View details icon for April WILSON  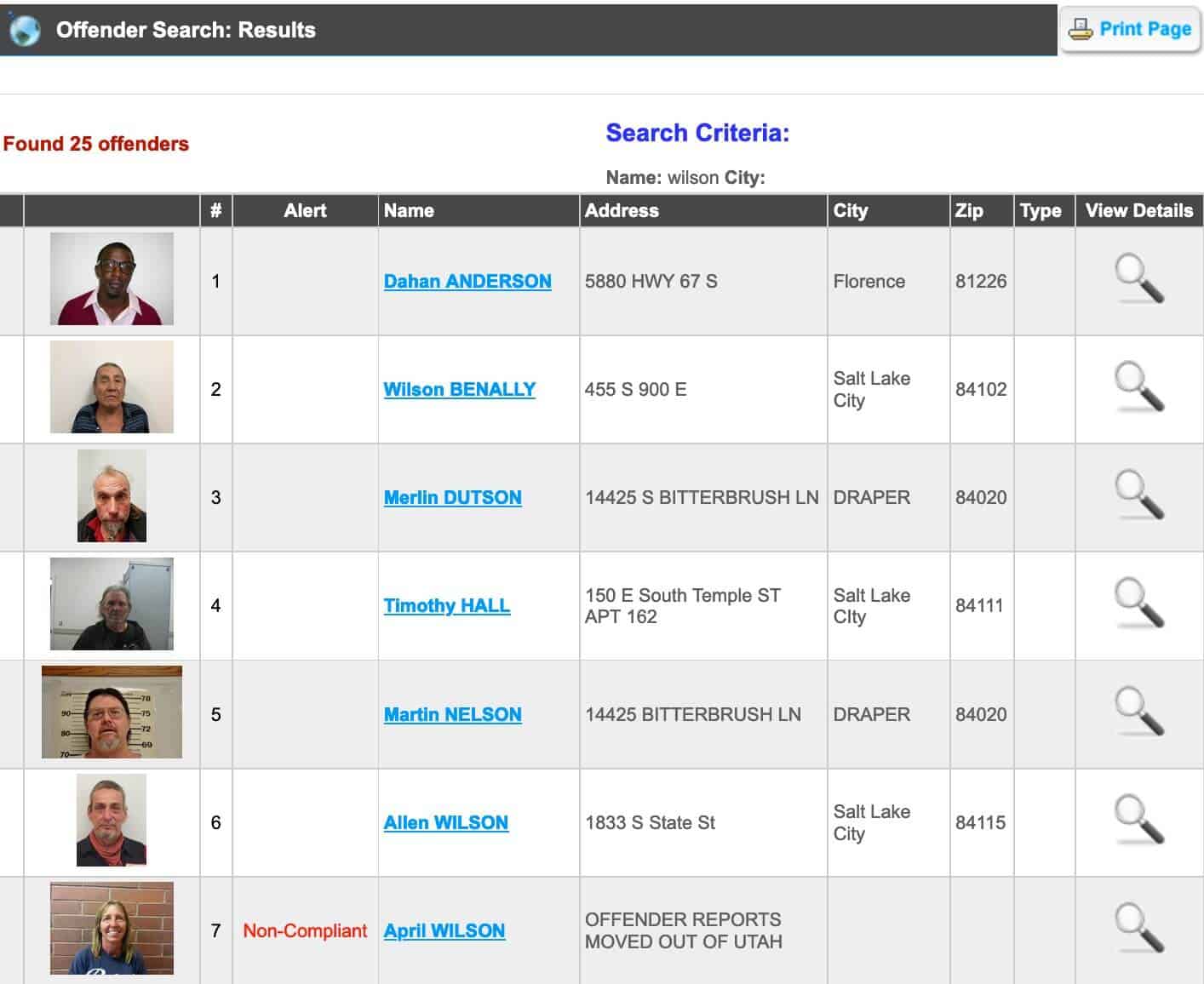1138,929
